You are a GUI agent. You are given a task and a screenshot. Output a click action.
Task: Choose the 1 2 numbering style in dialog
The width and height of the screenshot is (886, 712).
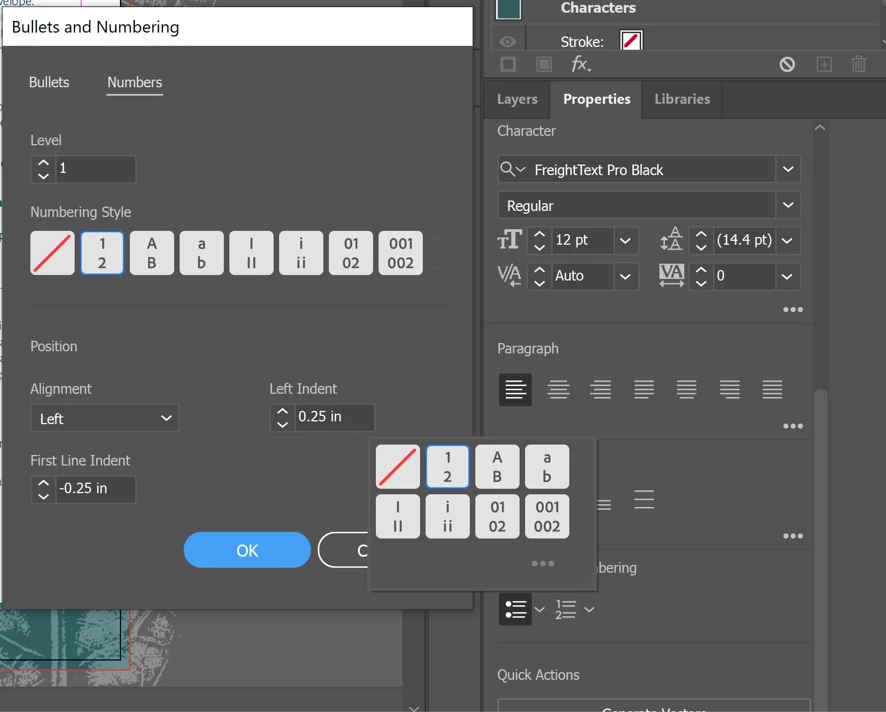pyautogui.click(x=102, y=253)
